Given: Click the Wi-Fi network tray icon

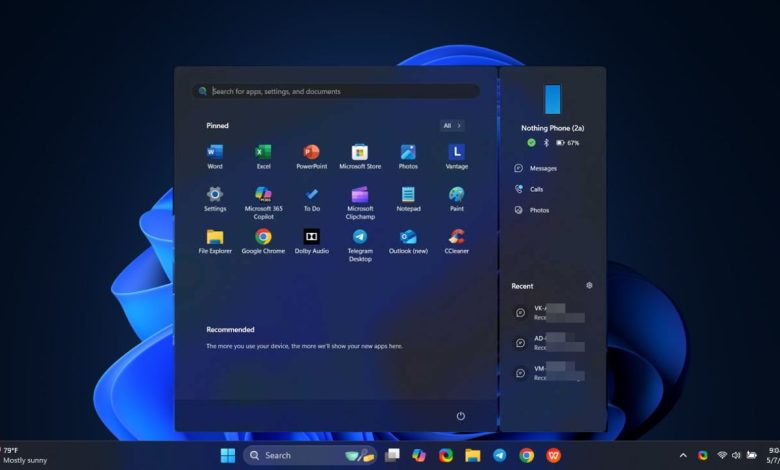Looking at the screenshot, I should 722,455.
